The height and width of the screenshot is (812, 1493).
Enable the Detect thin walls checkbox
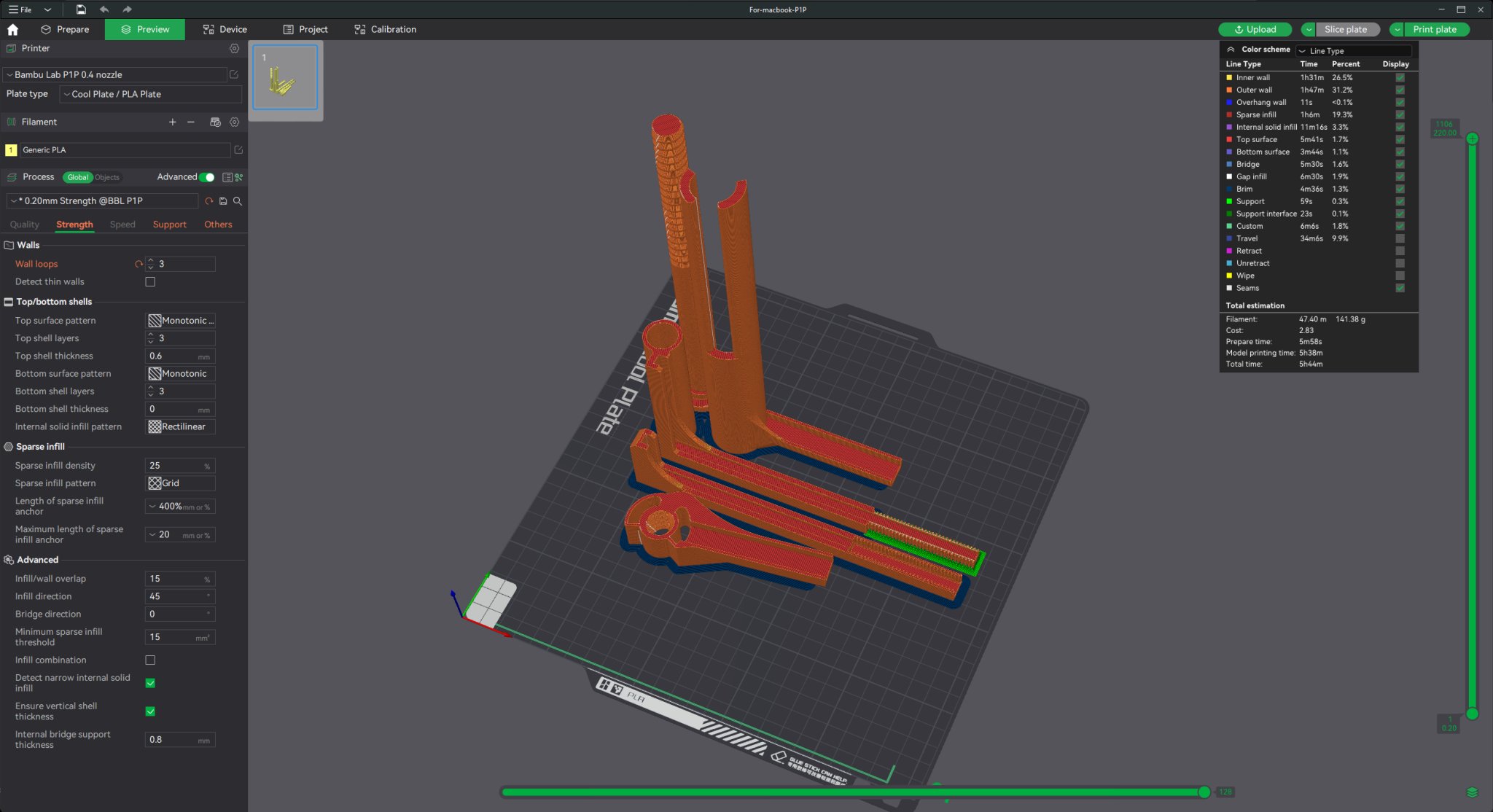(x=150, y=282)
